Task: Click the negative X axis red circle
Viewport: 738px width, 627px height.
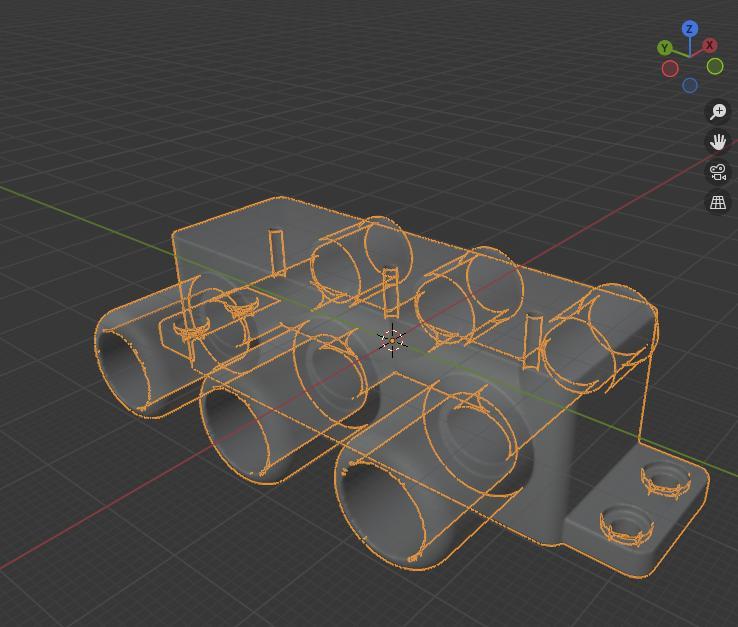Action: coord(670,69)
